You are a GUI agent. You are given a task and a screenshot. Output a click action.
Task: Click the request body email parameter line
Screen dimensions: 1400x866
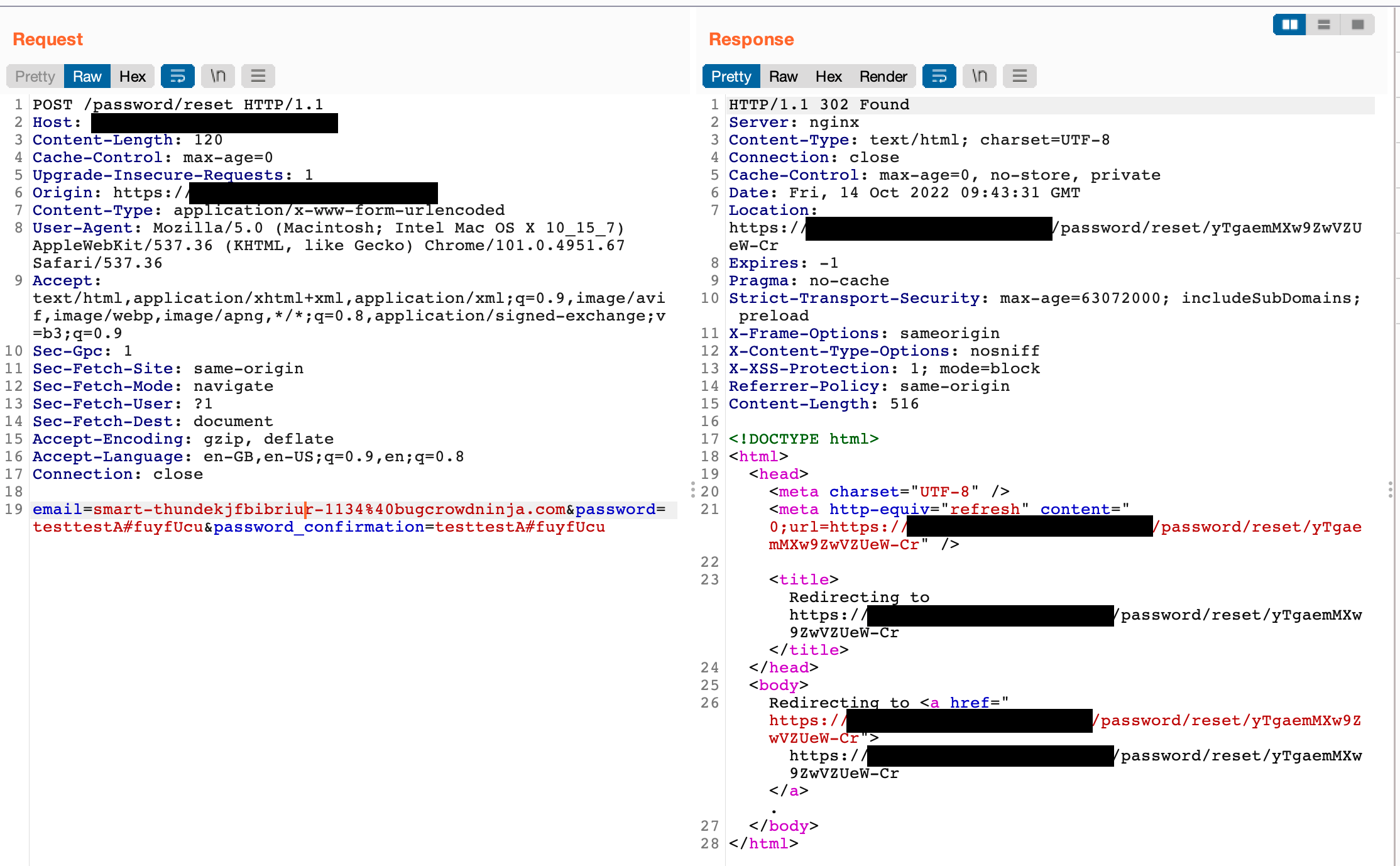349,509
